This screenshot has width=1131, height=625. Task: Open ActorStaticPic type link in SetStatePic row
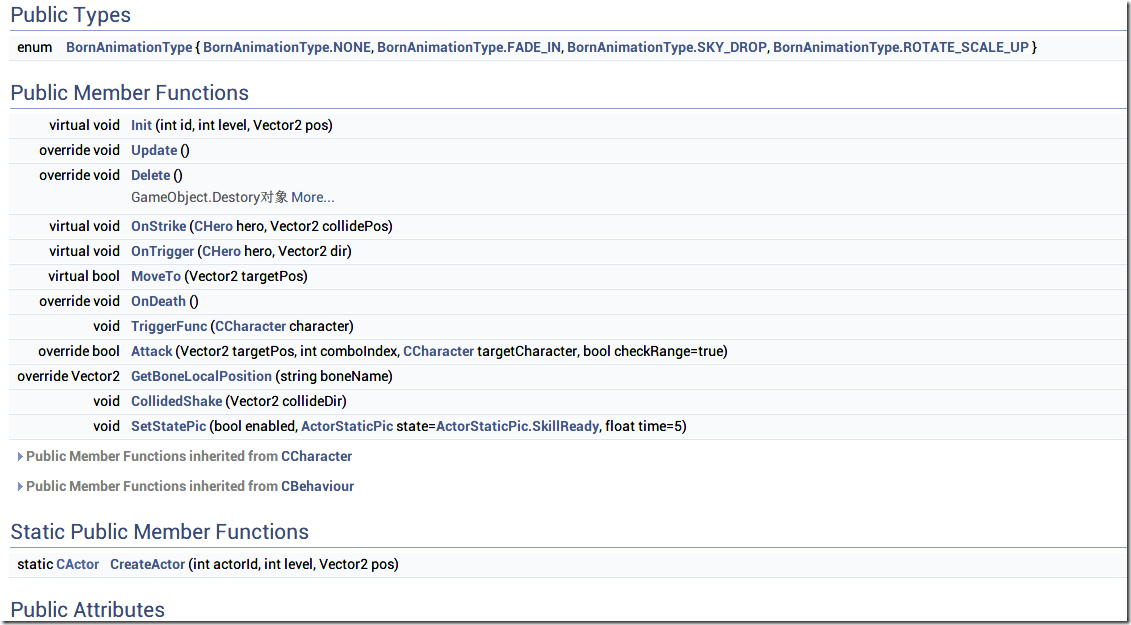347,427
